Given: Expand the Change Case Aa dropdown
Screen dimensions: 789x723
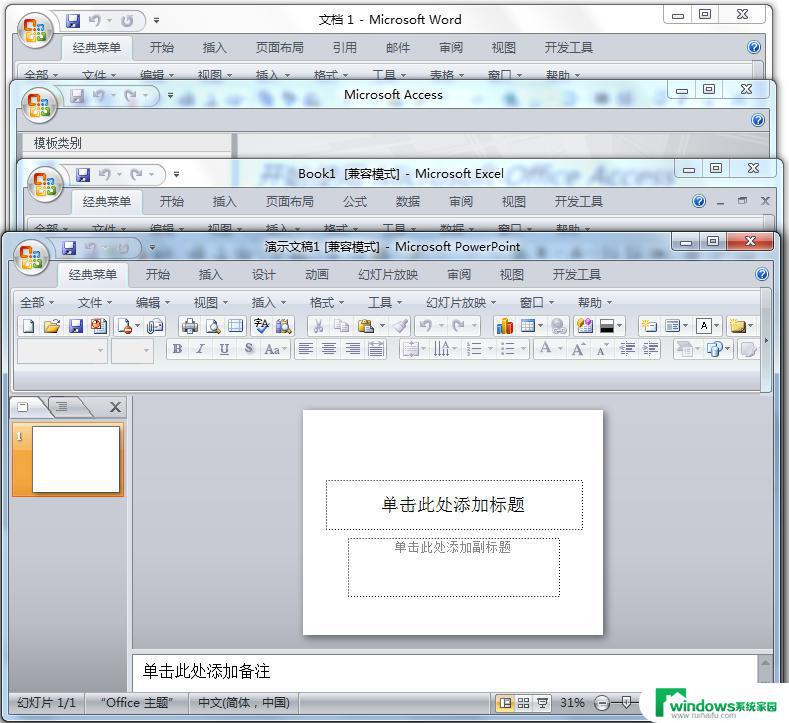Looking at the screenshot, I should [275, 349].
